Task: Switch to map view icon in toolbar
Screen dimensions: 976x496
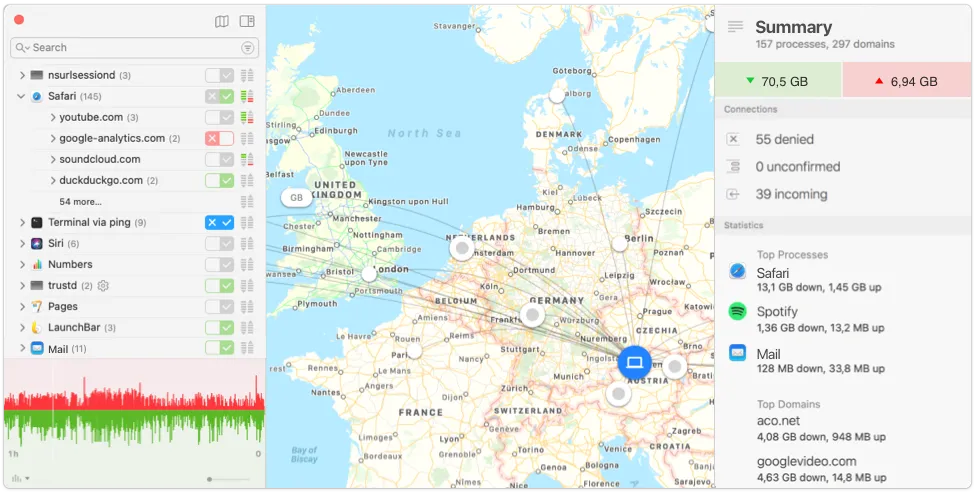Action: pyautogui.click(x=222, y=22)
